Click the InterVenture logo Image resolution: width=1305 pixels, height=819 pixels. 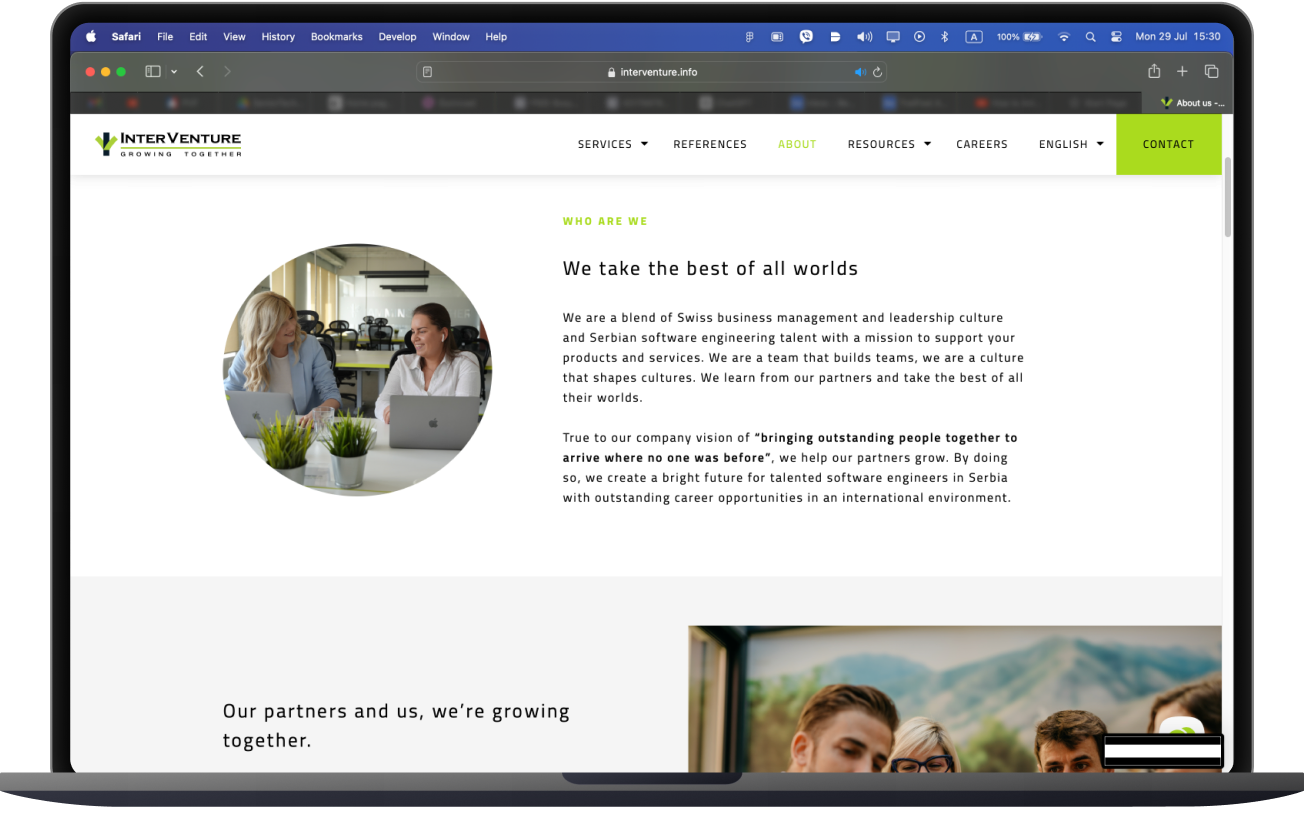coord(168,144)
